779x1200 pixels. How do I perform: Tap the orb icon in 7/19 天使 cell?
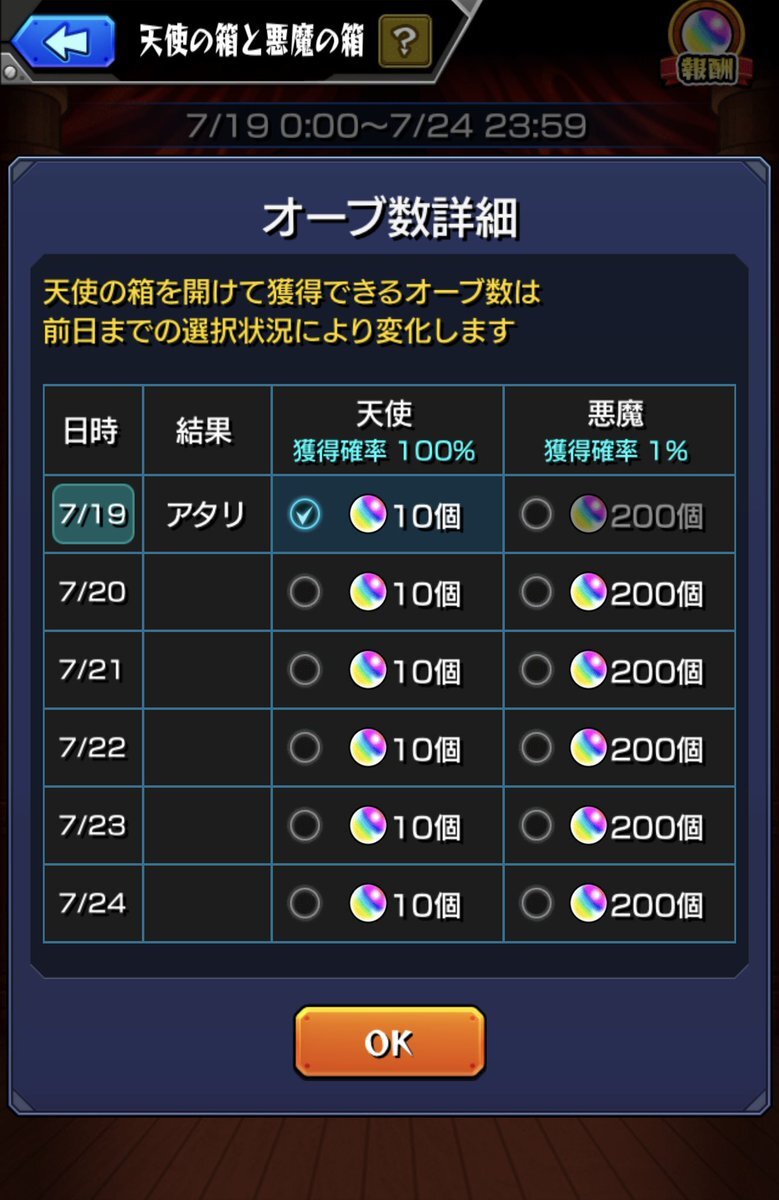coord(368,515)
